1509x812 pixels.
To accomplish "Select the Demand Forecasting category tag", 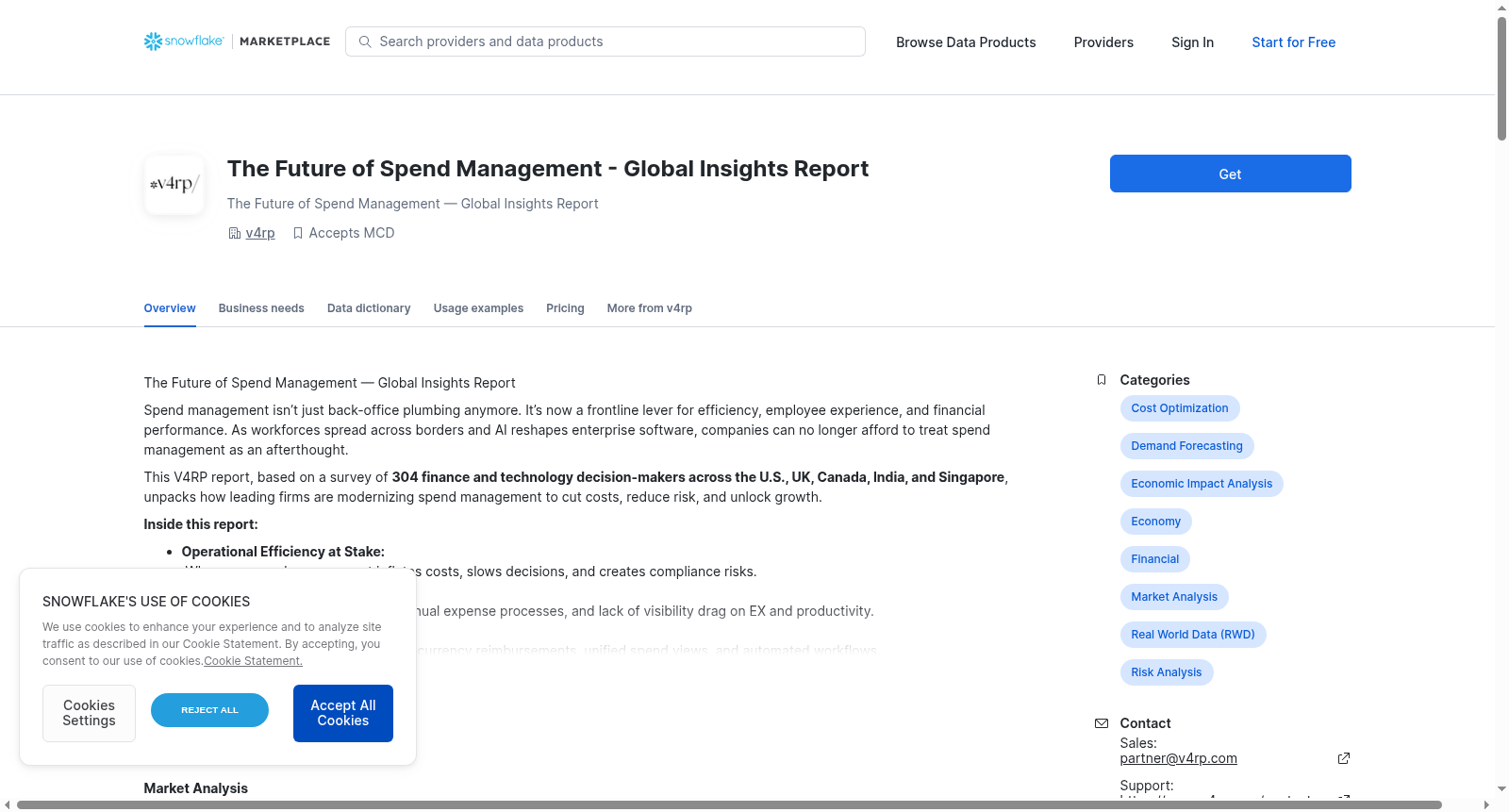I will pos(1186,446).
